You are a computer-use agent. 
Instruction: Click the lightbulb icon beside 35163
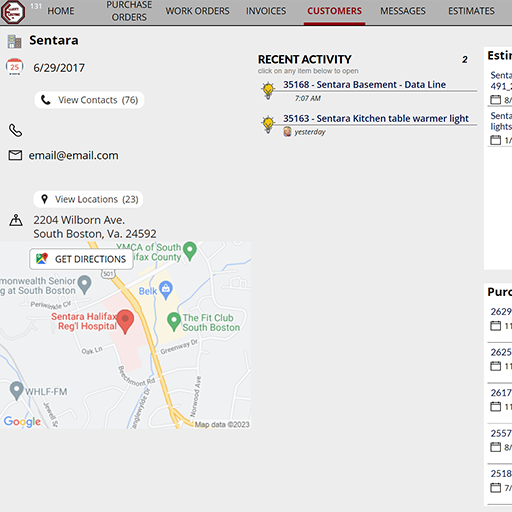pos(268,124)
